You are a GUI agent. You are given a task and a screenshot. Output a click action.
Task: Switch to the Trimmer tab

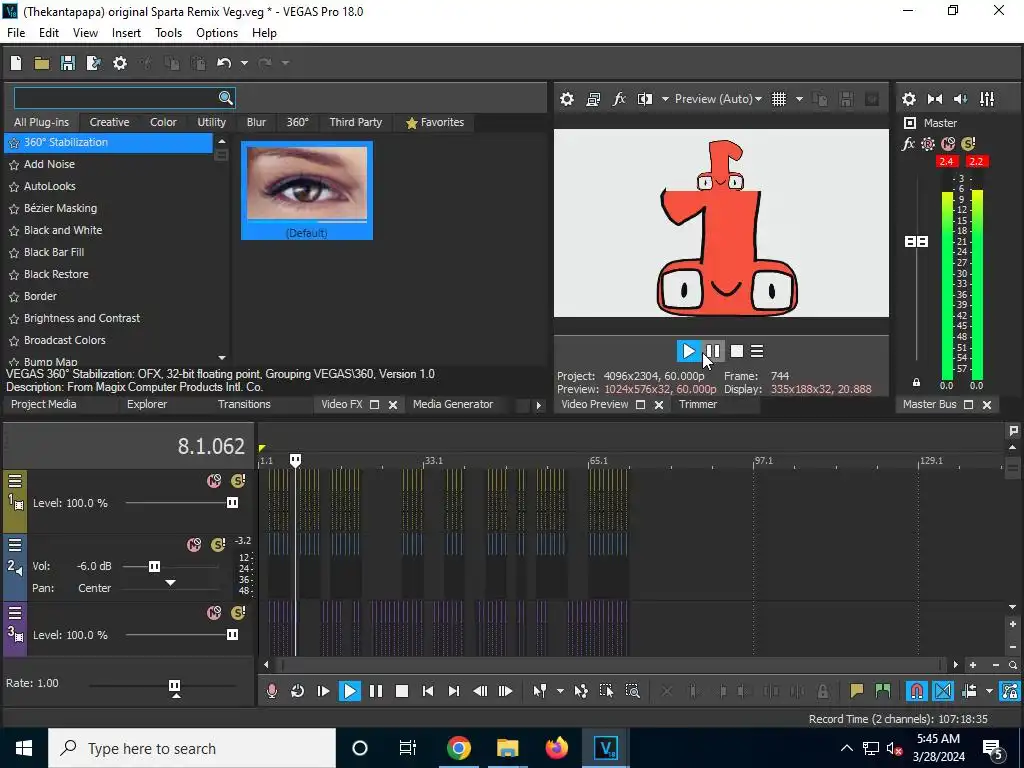[697, 404]
